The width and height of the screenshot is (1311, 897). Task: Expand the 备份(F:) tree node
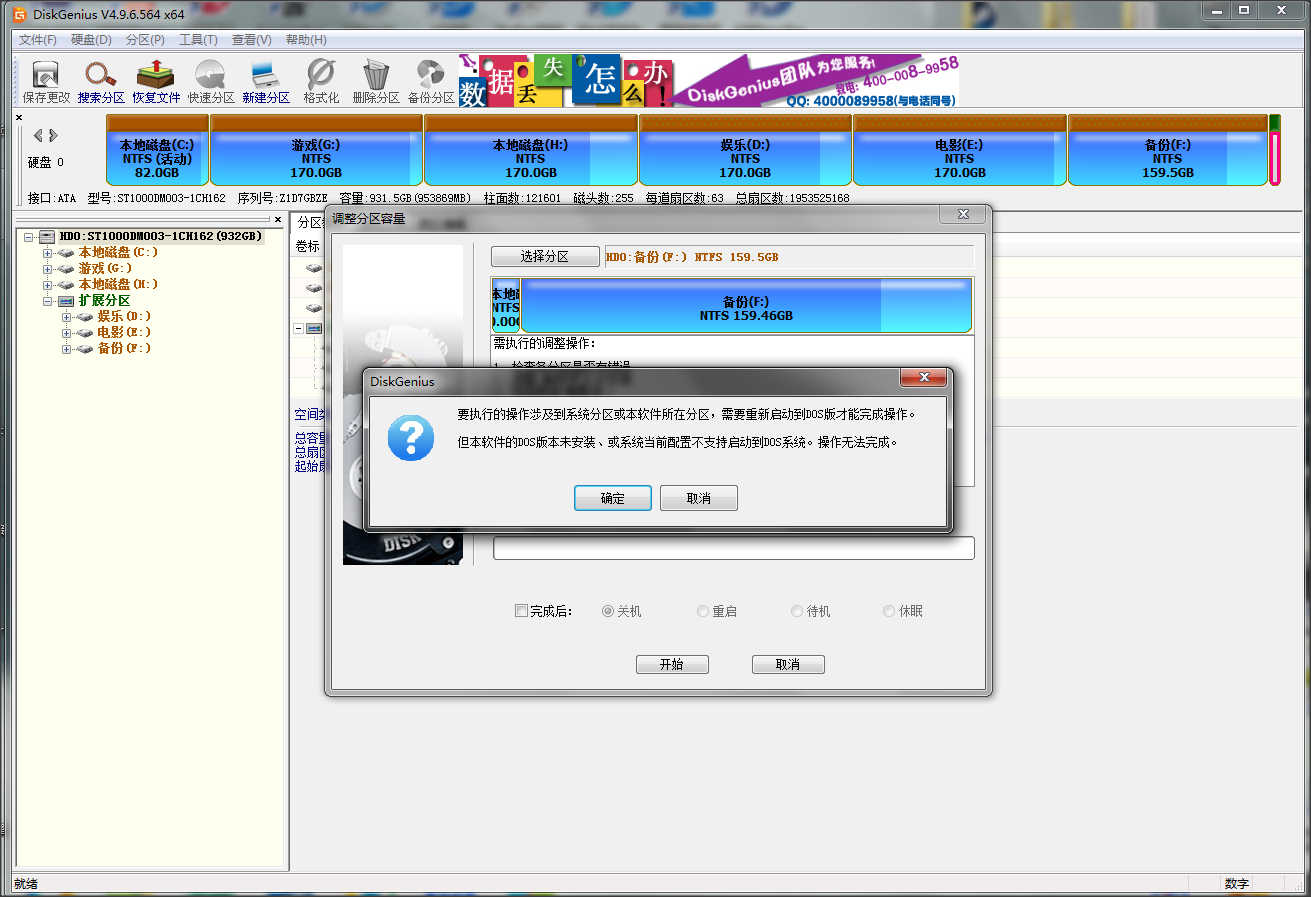point(67,349)
